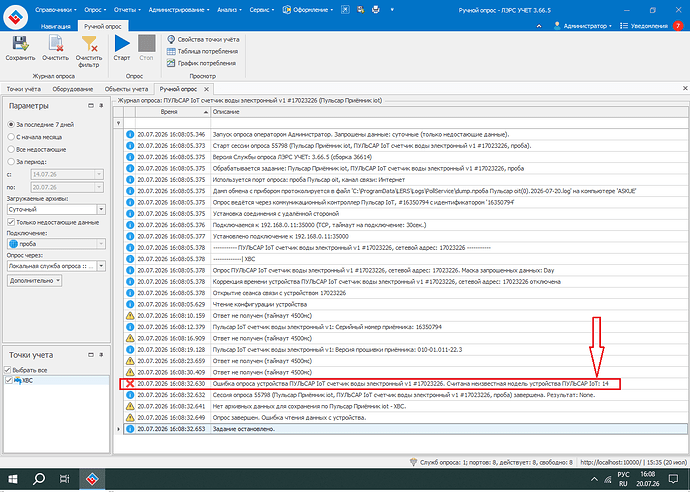Expand the Дополнительно dropdown button
The height and width of the screenshot is (492, 690).
point(34,280)
